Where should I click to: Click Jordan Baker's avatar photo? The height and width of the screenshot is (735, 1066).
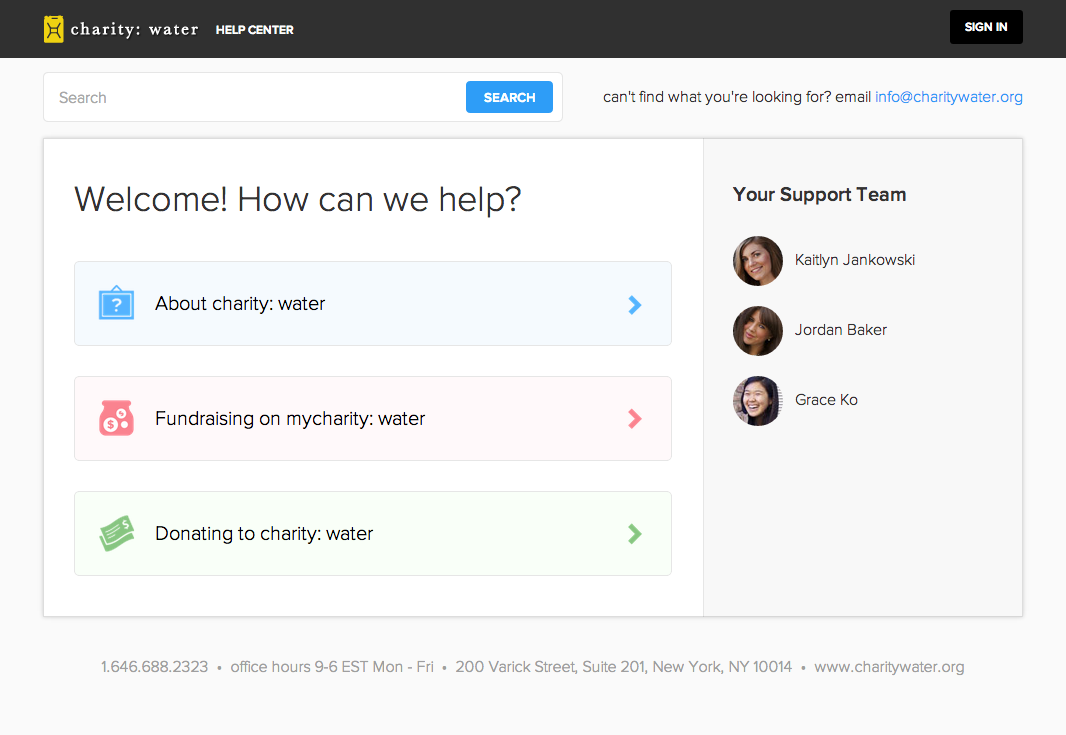tap(757, 330)
